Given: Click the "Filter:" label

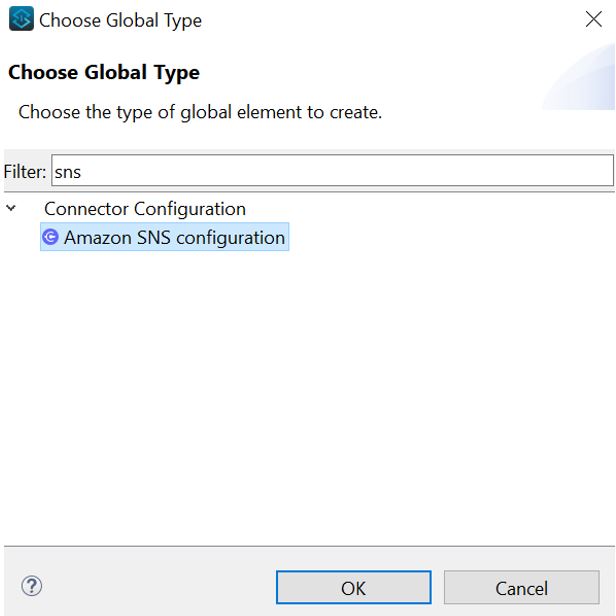Looking at the screenshot, I should coord(25,171).
